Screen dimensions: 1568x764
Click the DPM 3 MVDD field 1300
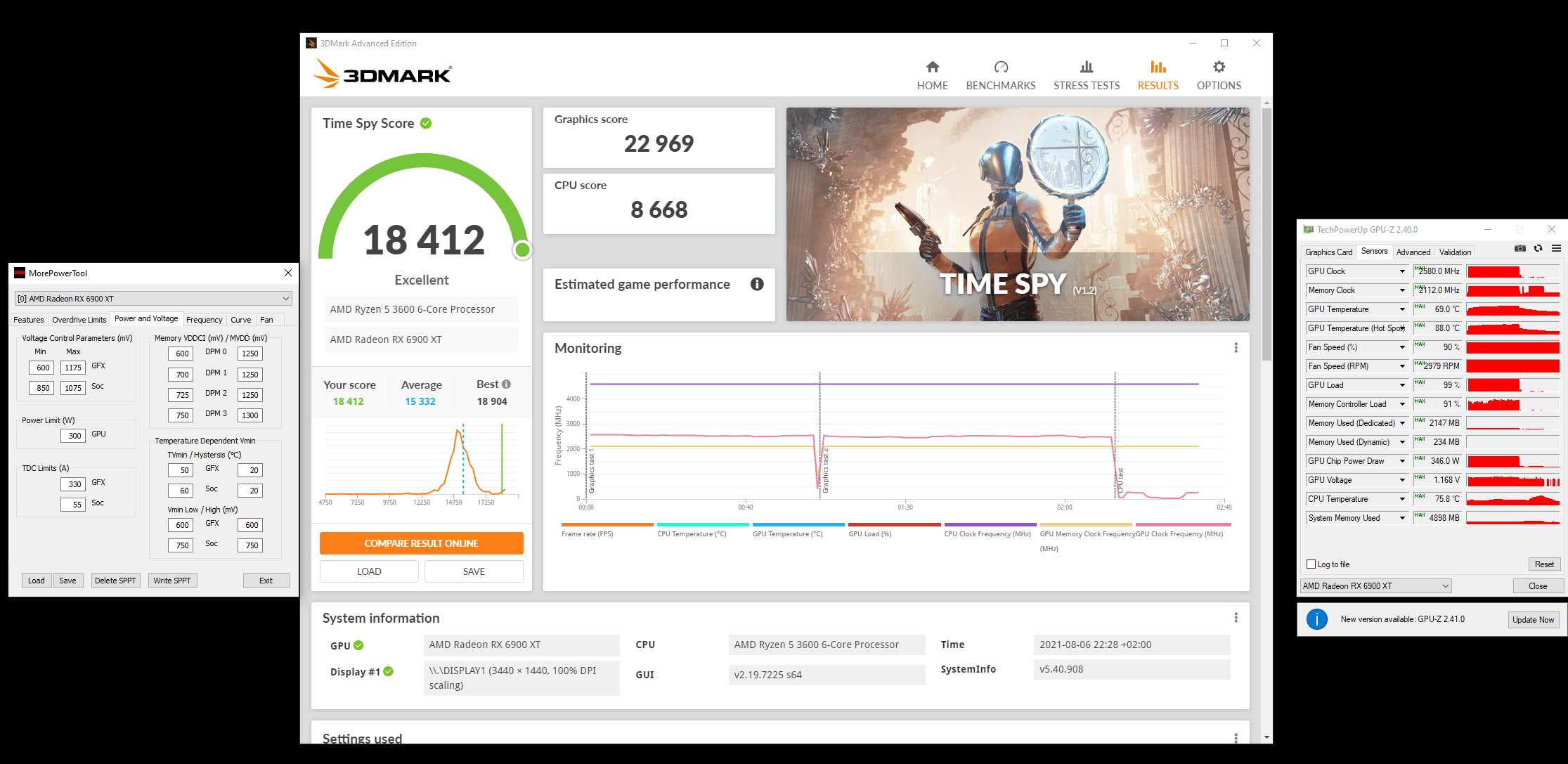[250, 415]
